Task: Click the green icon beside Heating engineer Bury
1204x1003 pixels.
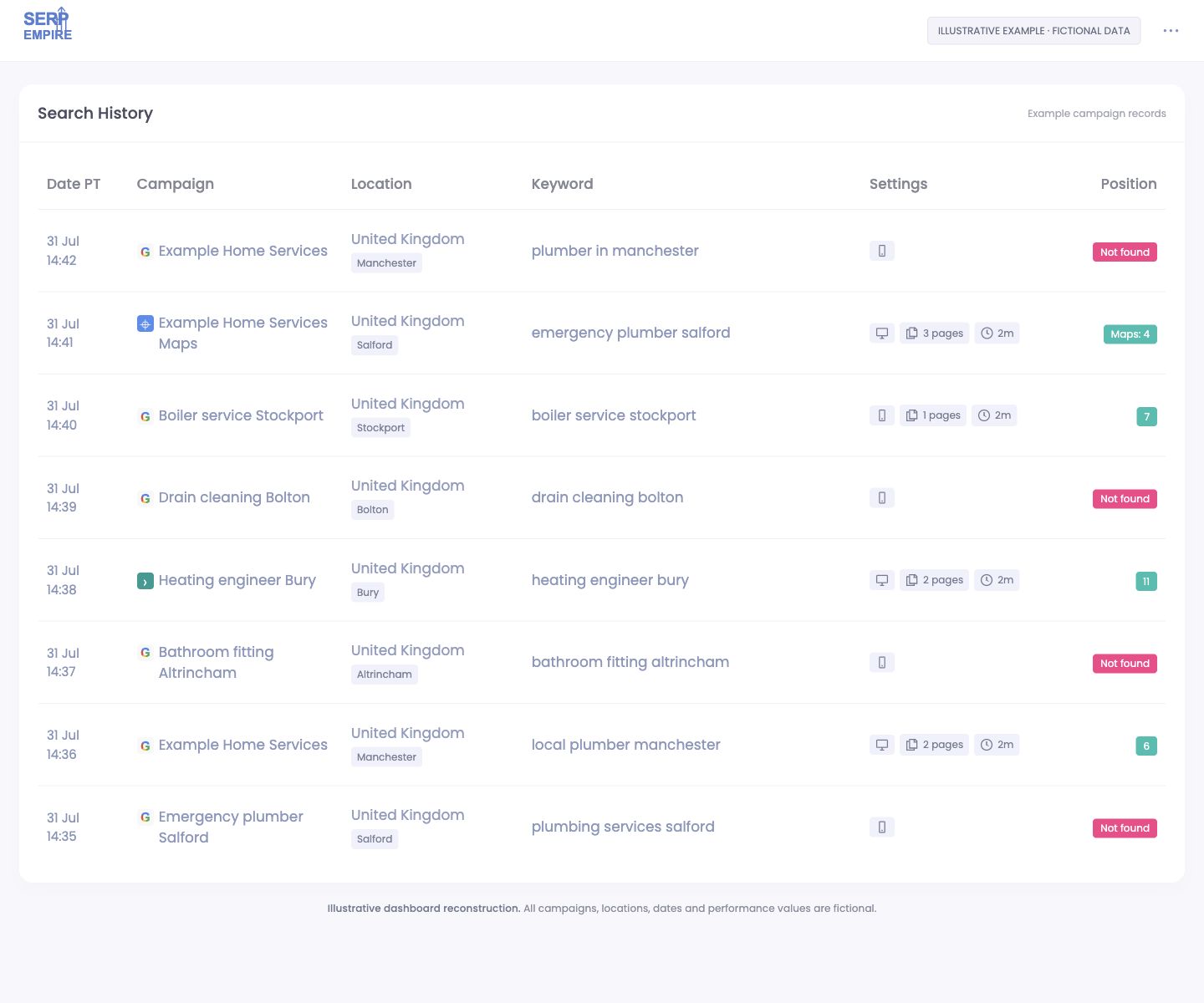Action: [x=145, y=581]
